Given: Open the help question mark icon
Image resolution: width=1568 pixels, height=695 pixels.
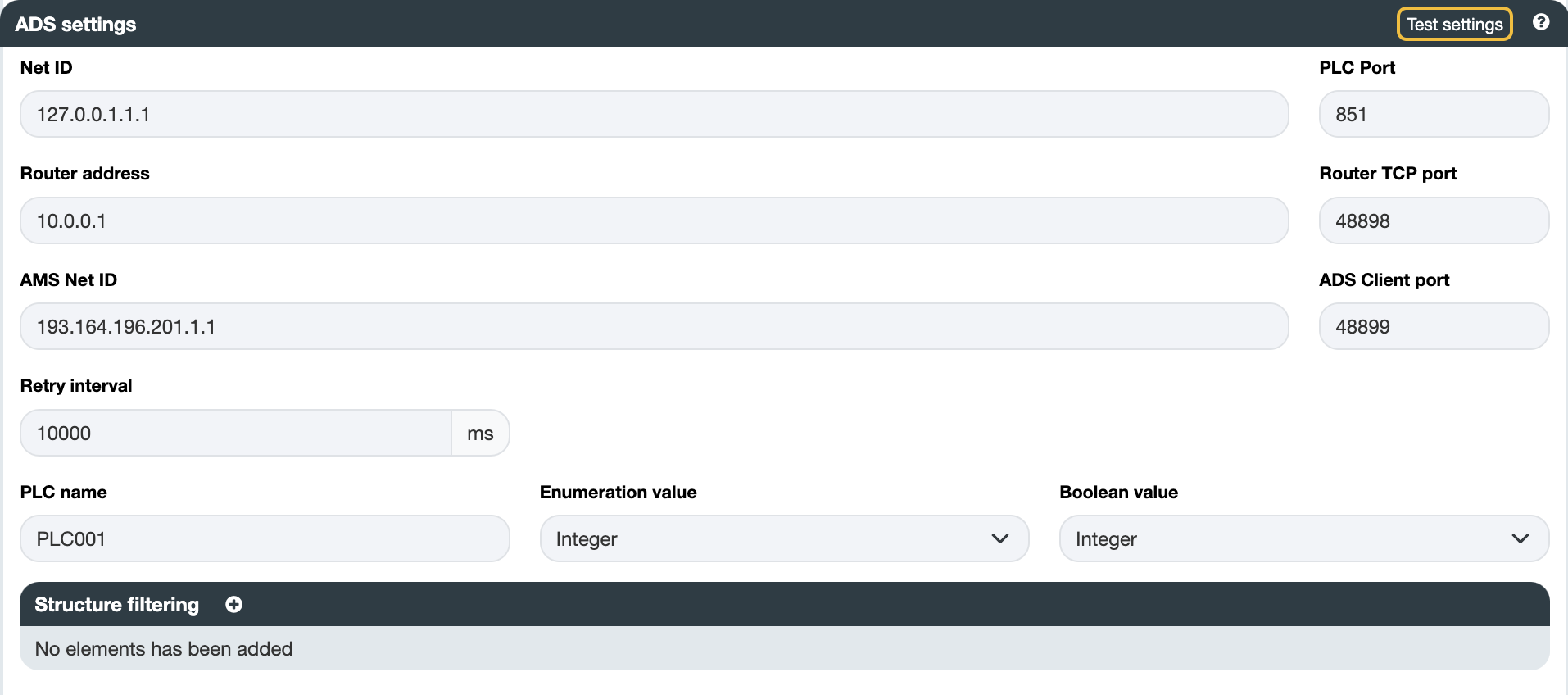Looking at the screenshot, I should click(1541, 22).
